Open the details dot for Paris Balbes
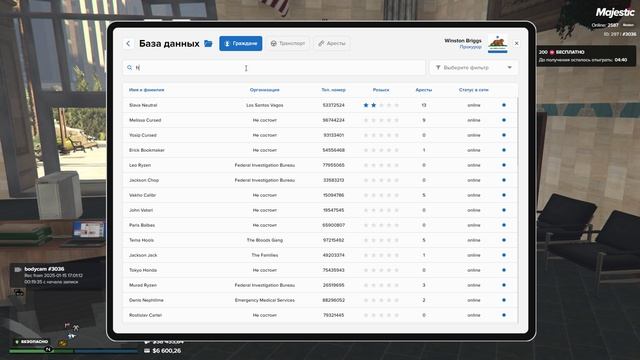 tap(504, 225)
